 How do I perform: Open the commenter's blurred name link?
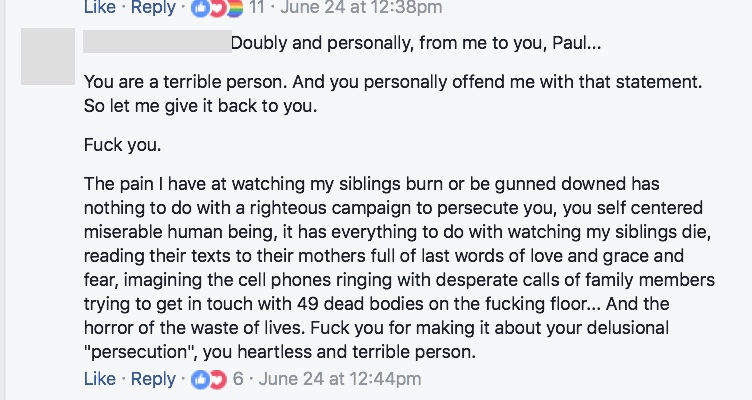click(155, 43)
